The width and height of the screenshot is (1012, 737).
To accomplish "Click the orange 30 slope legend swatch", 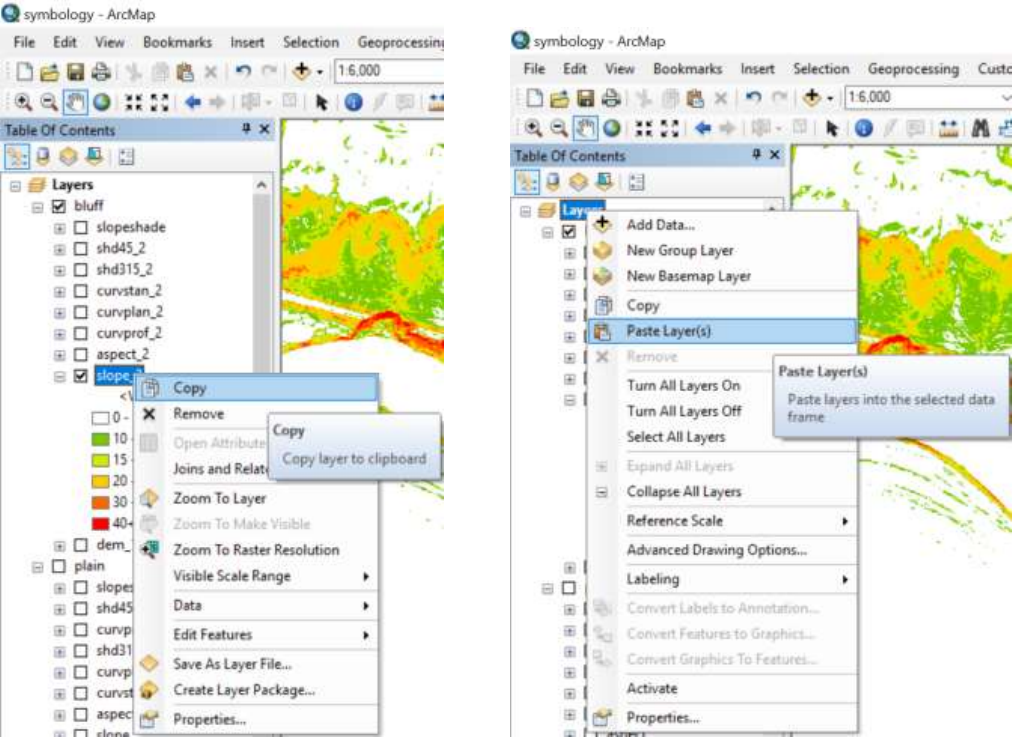I will coord(100,502).
